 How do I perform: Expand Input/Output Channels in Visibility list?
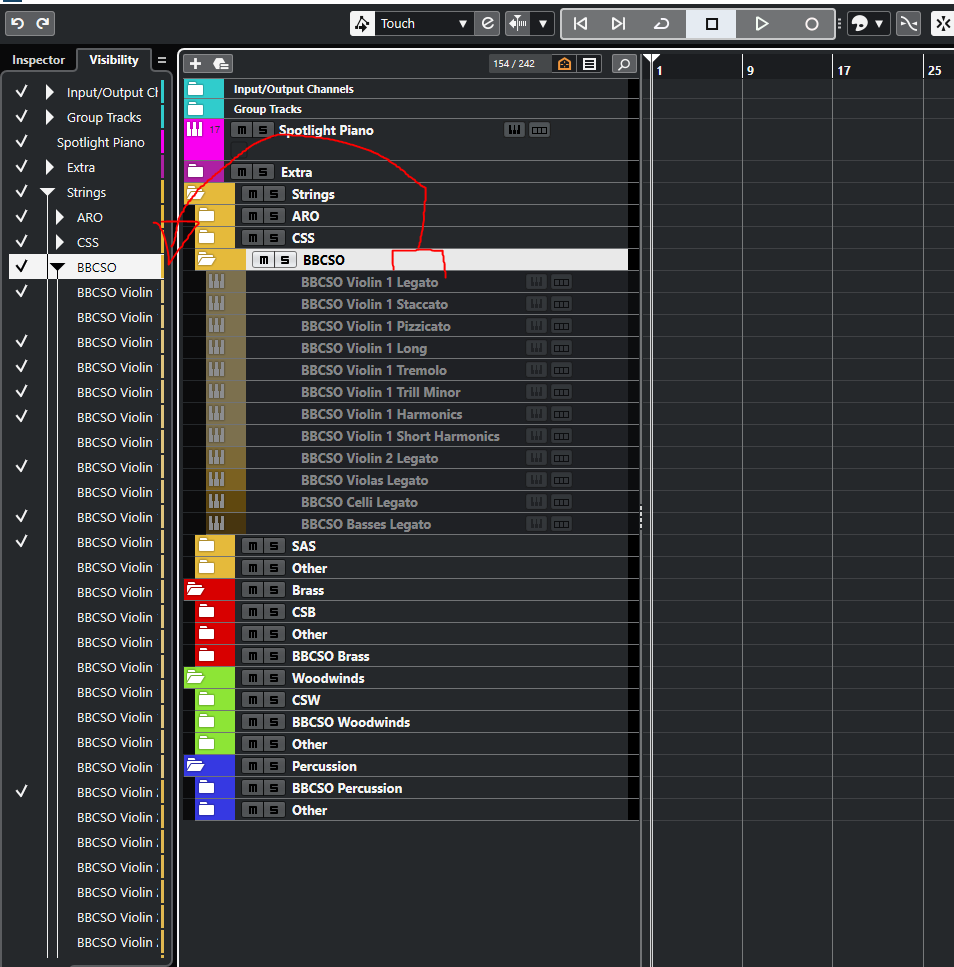point(49,92)
